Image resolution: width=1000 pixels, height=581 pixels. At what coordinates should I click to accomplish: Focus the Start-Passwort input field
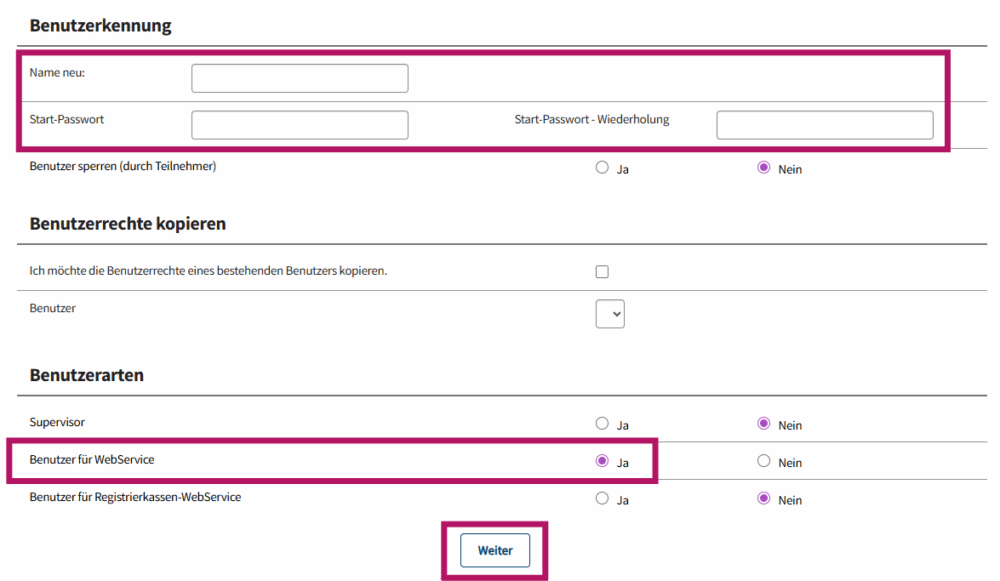(299, 125)
